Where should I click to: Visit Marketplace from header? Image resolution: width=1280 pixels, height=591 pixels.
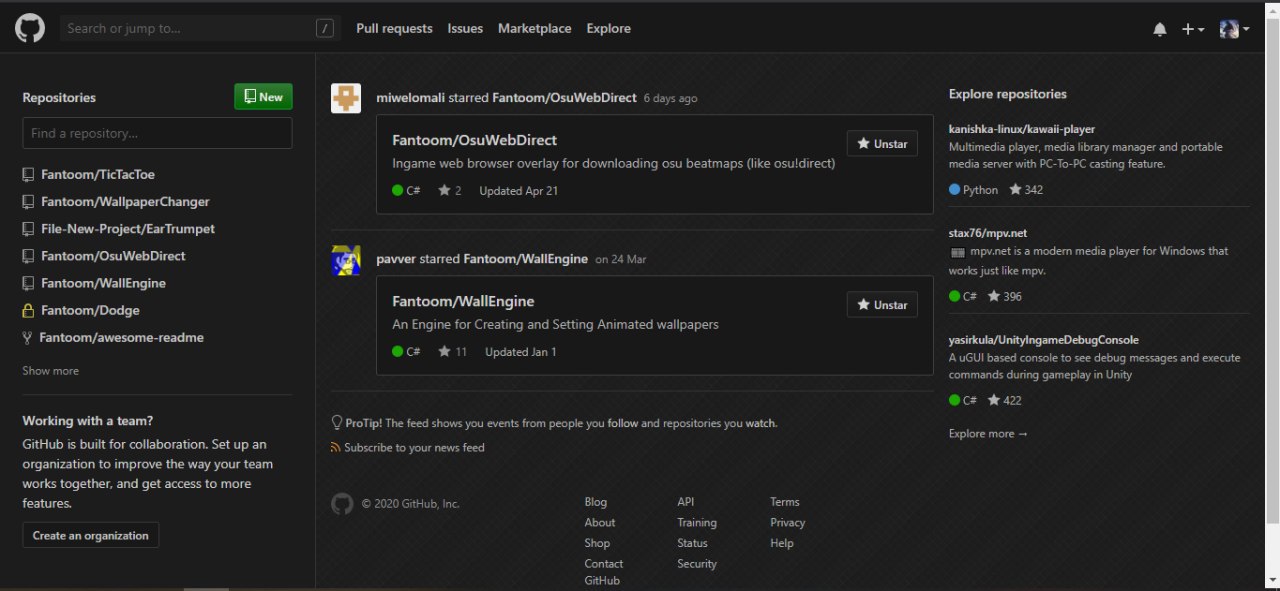click(x=535, y=28)
